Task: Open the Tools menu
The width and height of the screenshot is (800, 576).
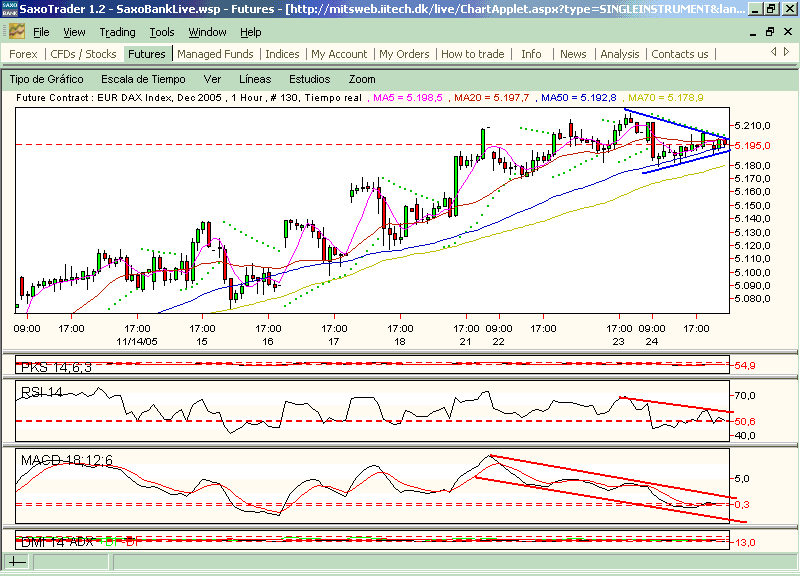Action: [x=162, y=32]
